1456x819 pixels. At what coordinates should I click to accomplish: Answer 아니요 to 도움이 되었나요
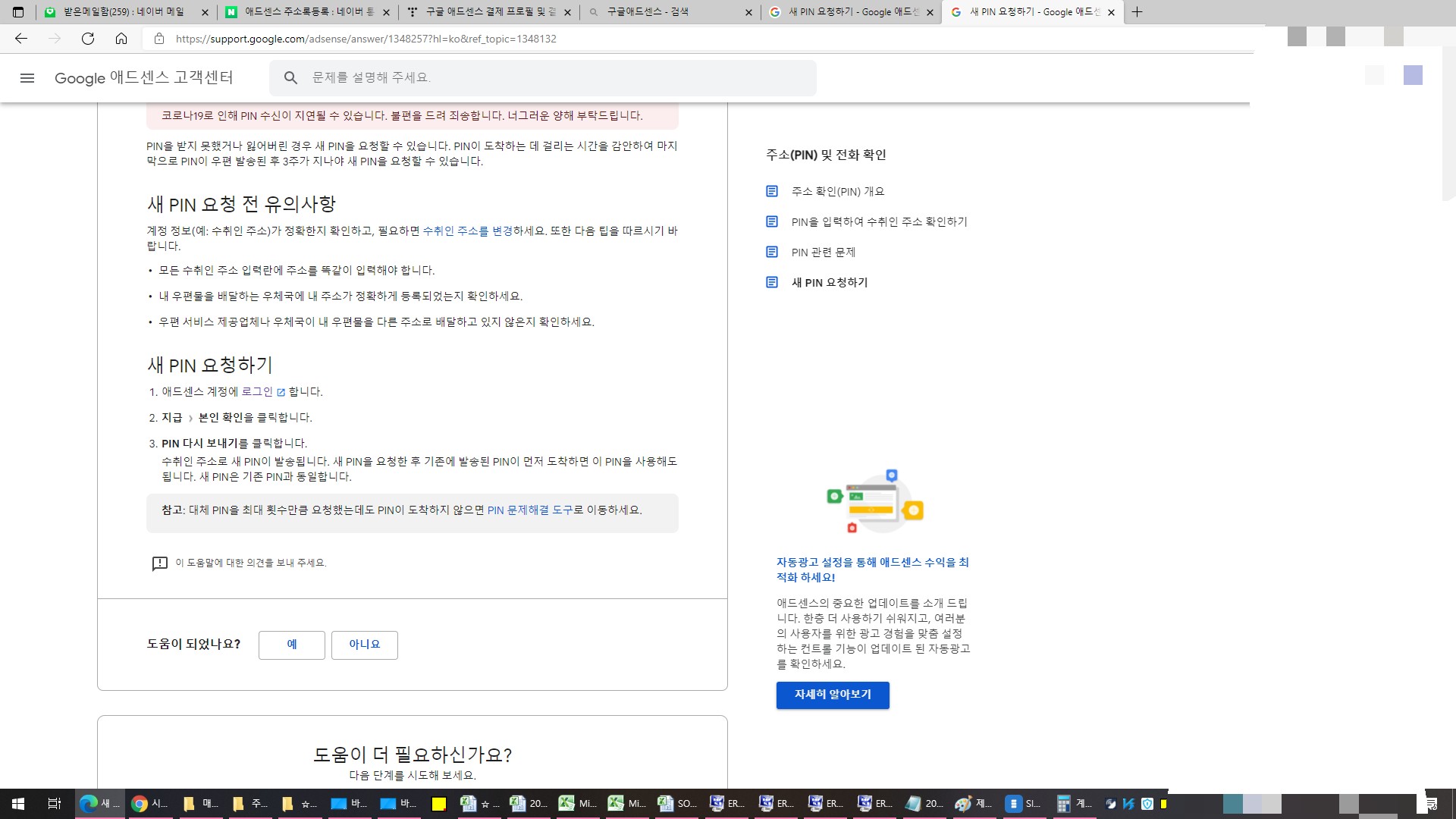pyautogui.click(x=365, y=645)
